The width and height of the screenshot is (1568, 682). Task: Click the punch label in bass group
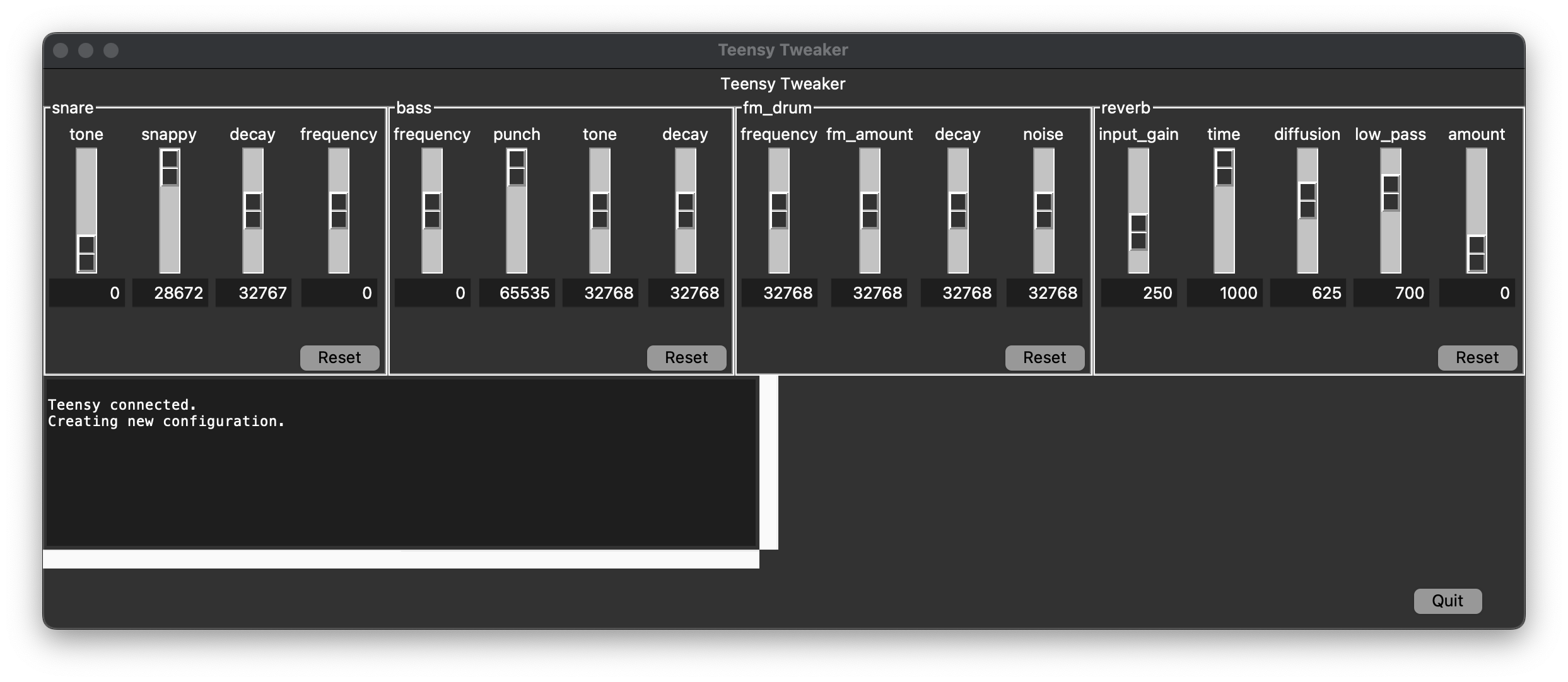[x=517, y=134]
